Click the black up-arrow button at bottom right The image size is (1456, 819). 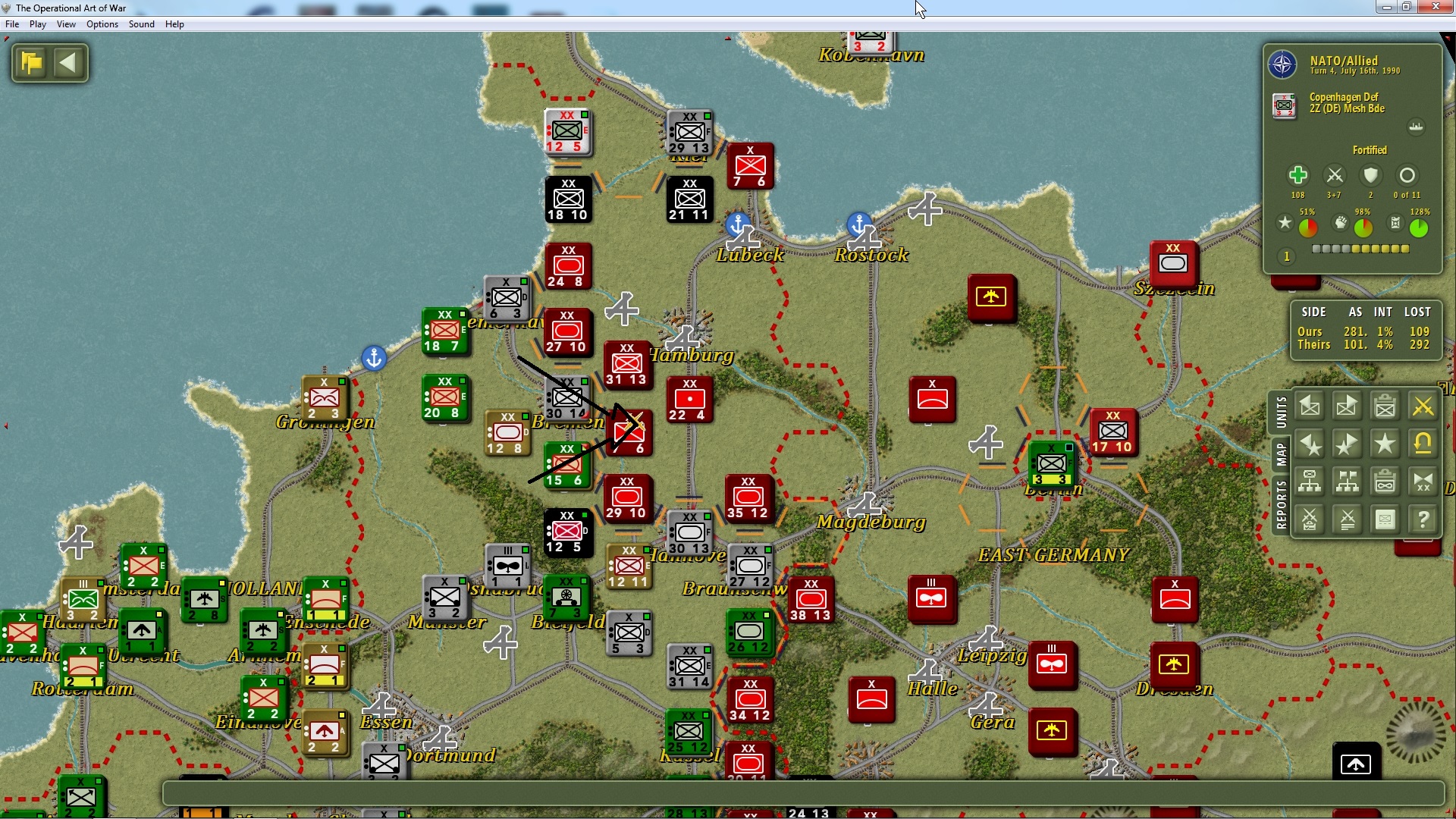pyautogui.click(x=1356, y=764)
